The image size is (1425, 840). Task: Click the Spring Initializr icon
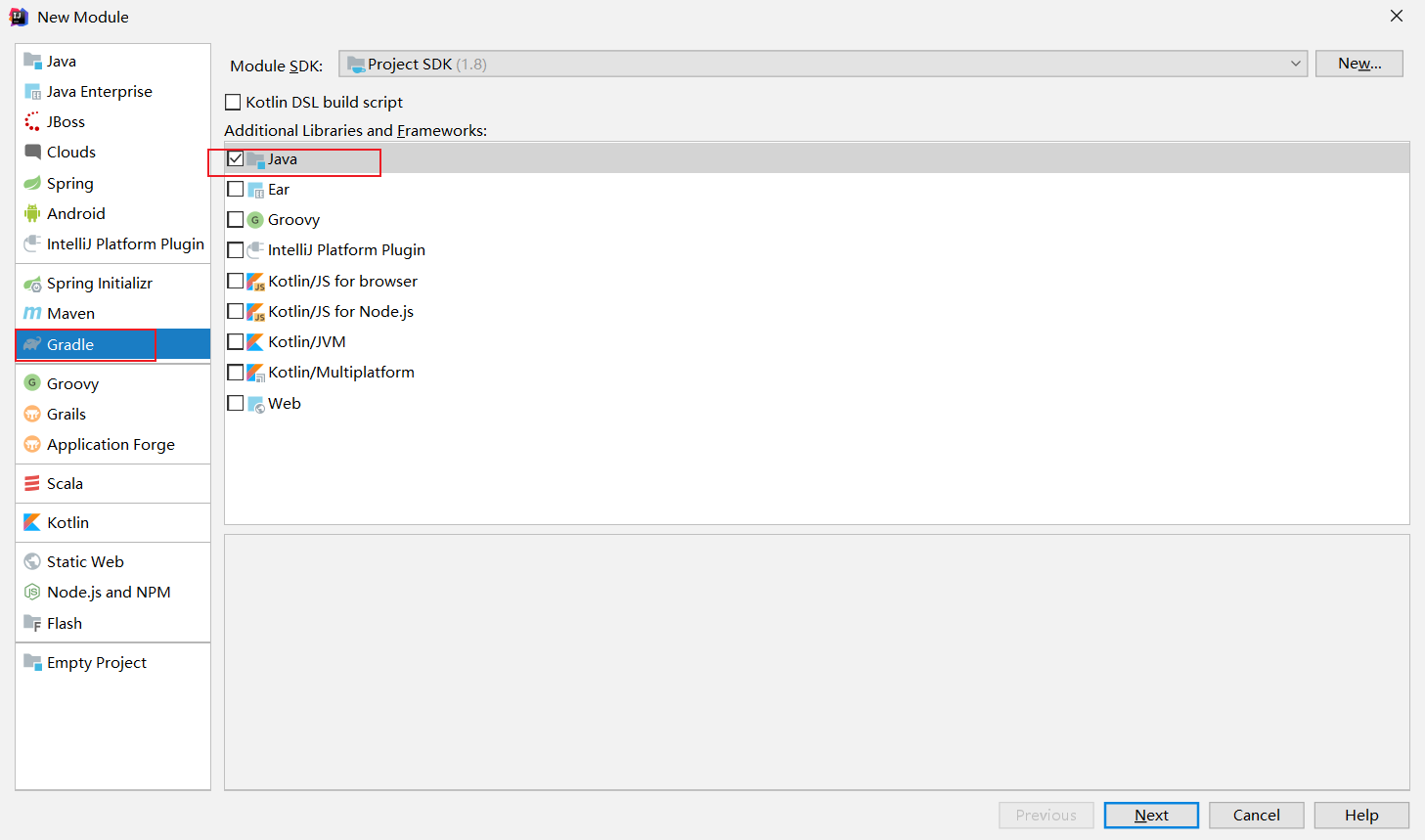(x=32, y=284)
